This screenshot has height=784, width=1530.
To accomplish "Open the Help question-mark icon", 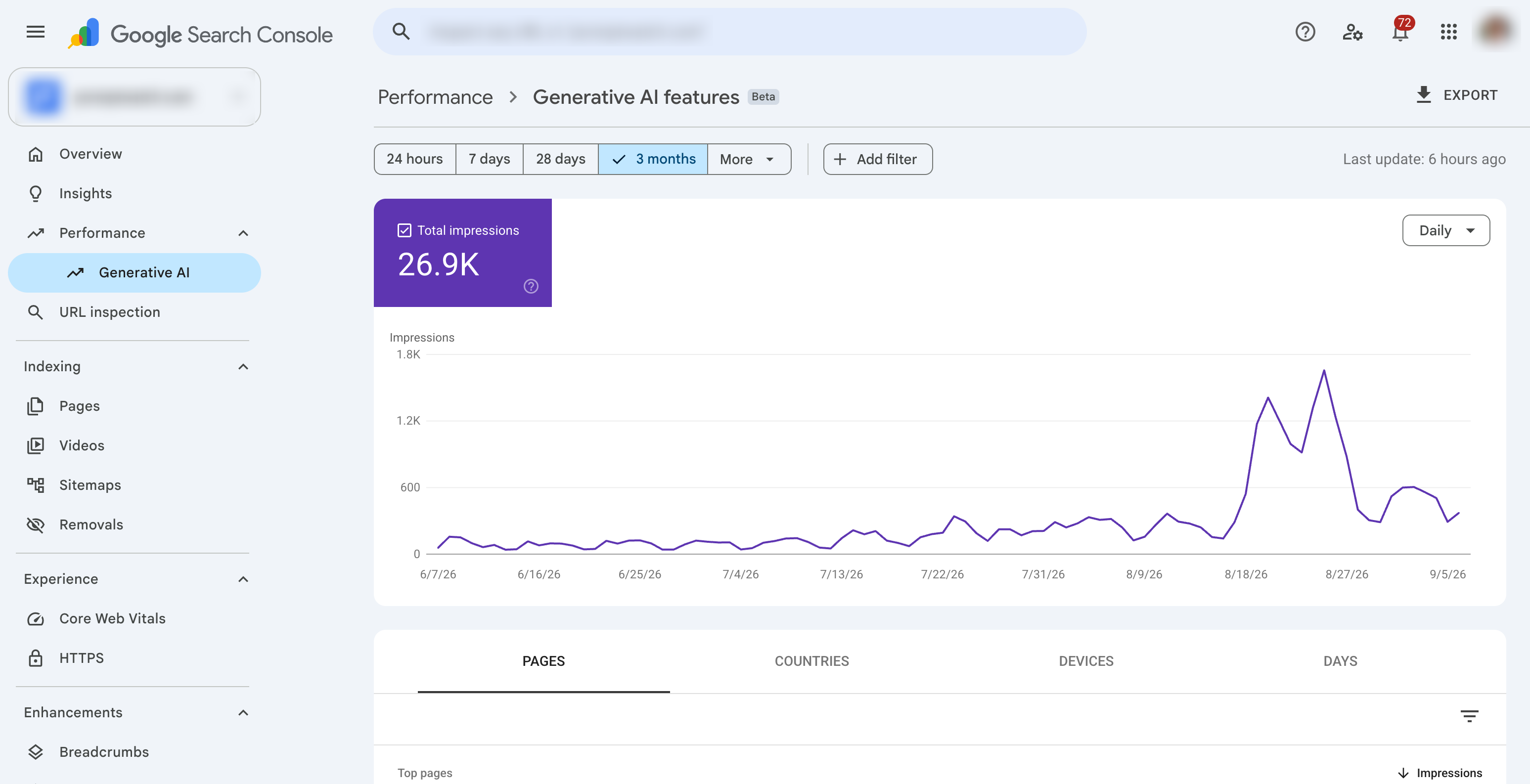I will coord(1305,32).
